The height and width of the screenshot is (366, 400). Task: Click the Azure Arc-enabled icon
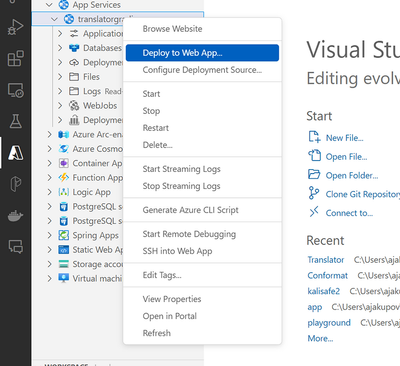[x=63, y=135]
